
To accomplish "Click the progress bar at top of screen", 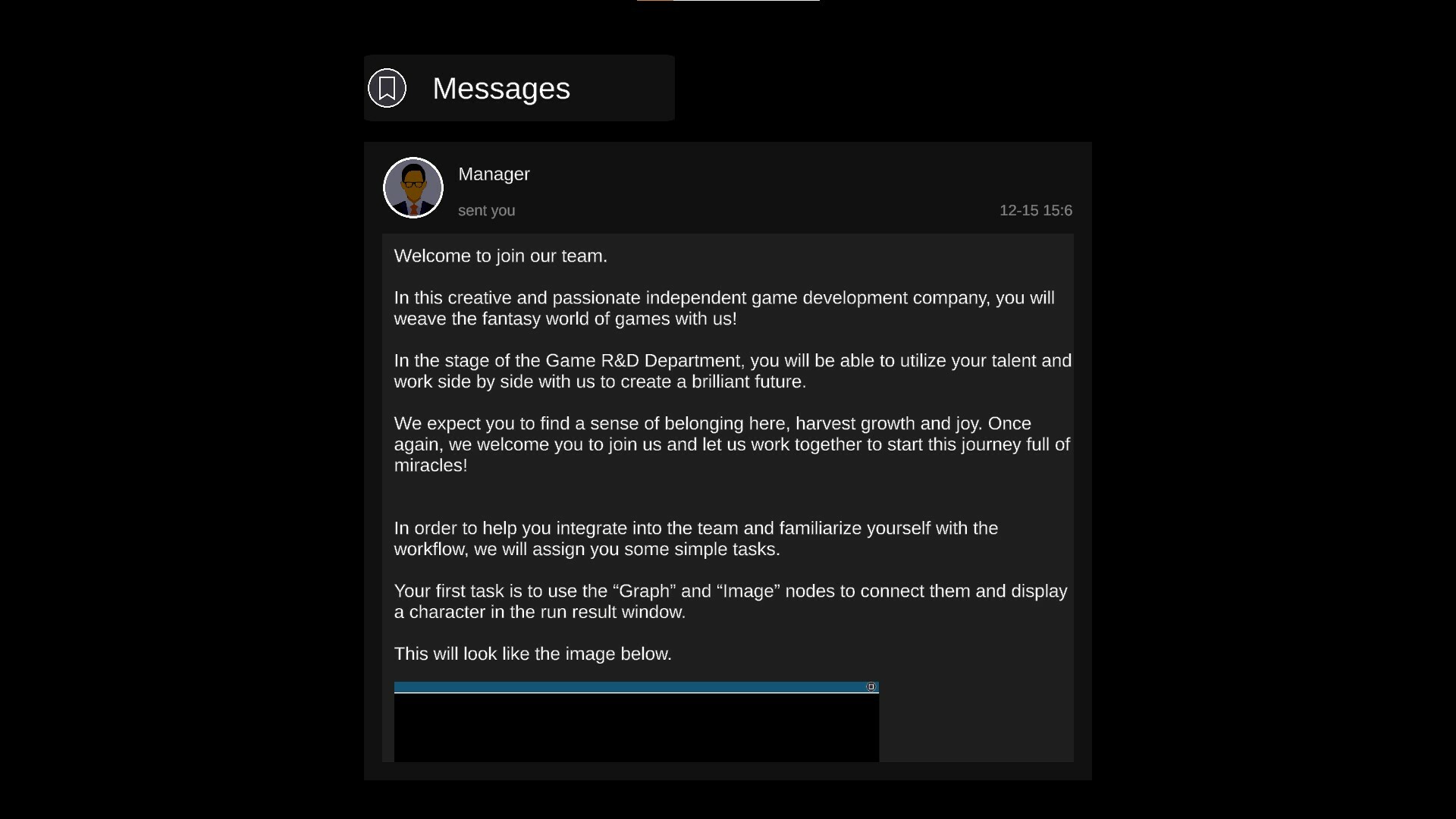I will click(x=728, y=1).
